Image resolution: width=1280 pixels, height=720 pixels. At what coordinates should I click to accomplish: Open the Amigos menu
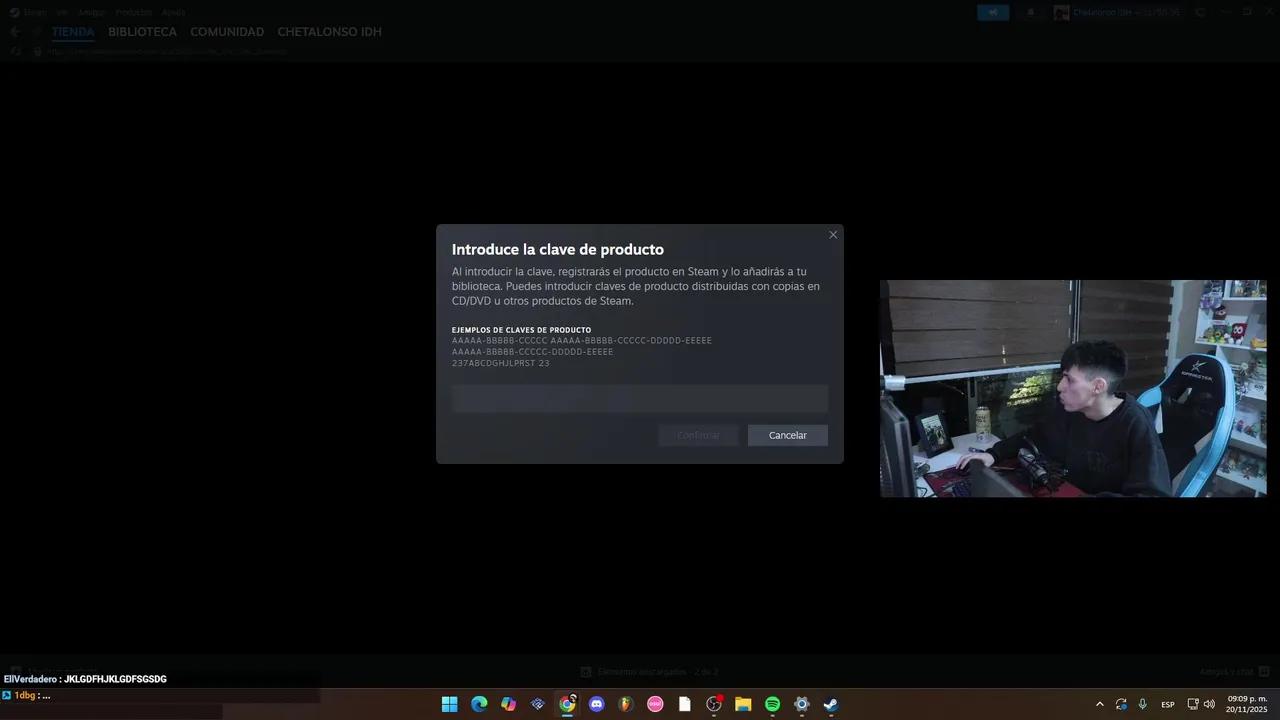point(91,12)
